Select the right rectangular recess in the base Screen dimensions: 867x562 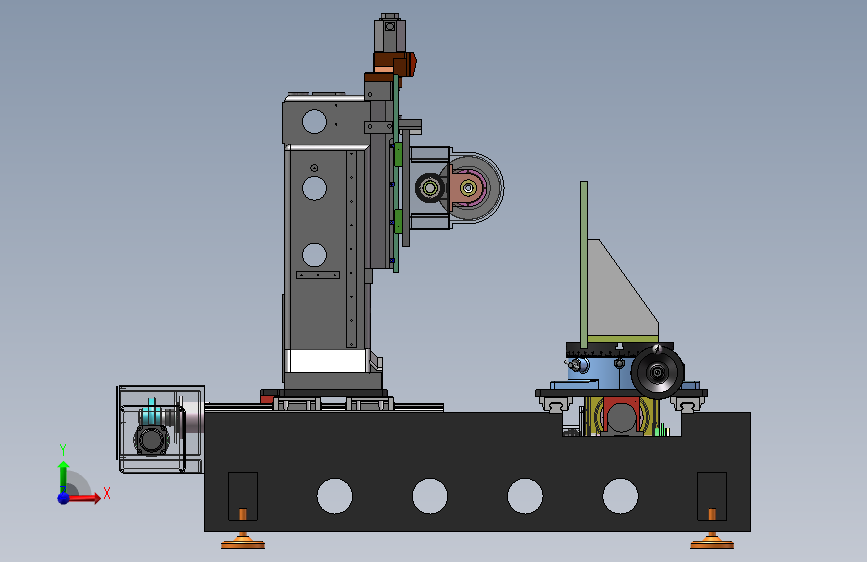[x=712, y=496]
